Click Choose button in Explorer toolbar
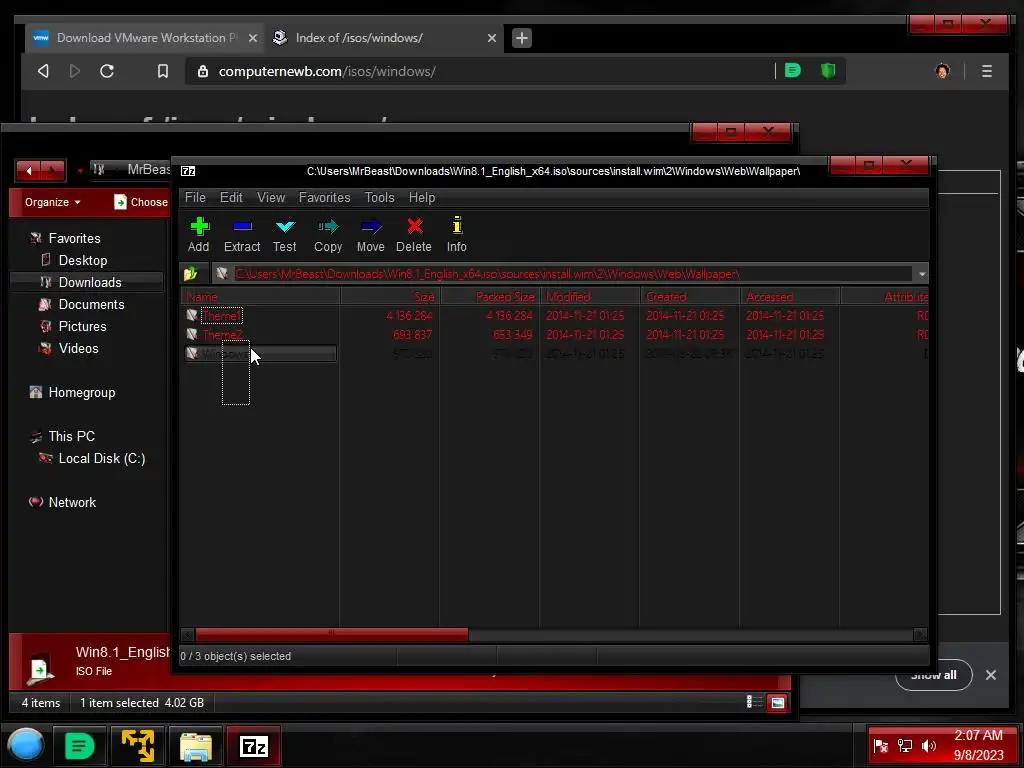Viewport: 1024px width, 768px height. pyautogui.click(x=141, y=202)
